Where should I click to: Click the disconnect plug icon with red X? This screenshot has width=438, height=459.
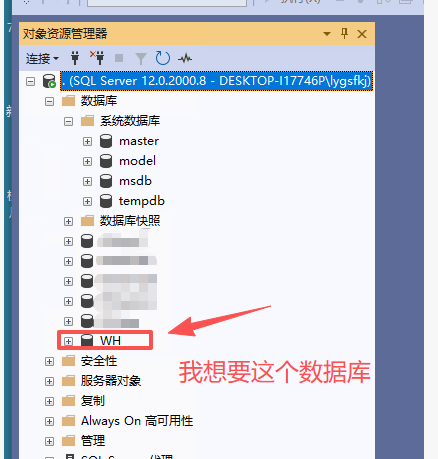tap(97, 58)
